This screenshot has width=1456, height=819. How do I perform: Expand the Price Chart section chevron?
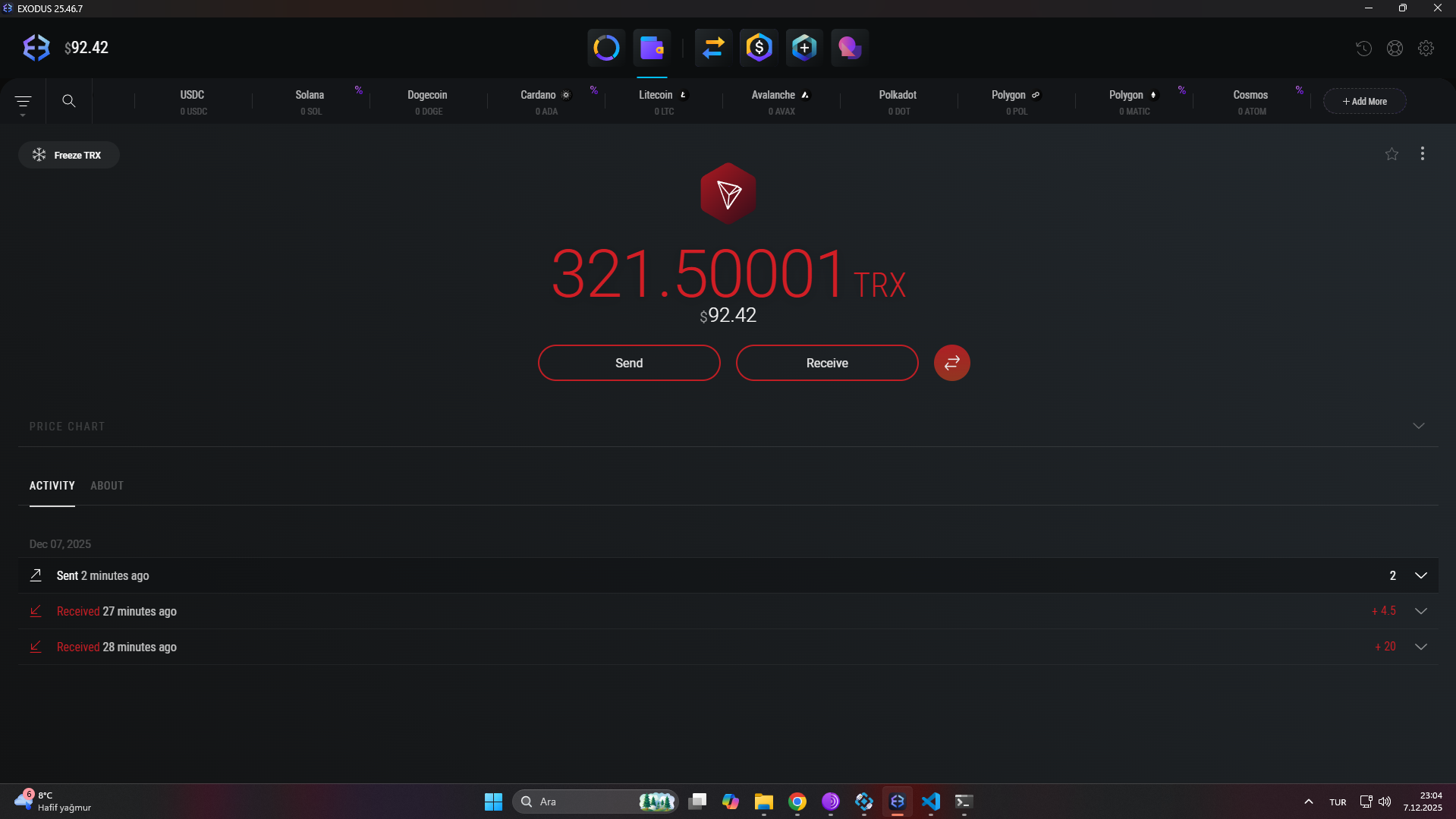(x=1419, y=426)
